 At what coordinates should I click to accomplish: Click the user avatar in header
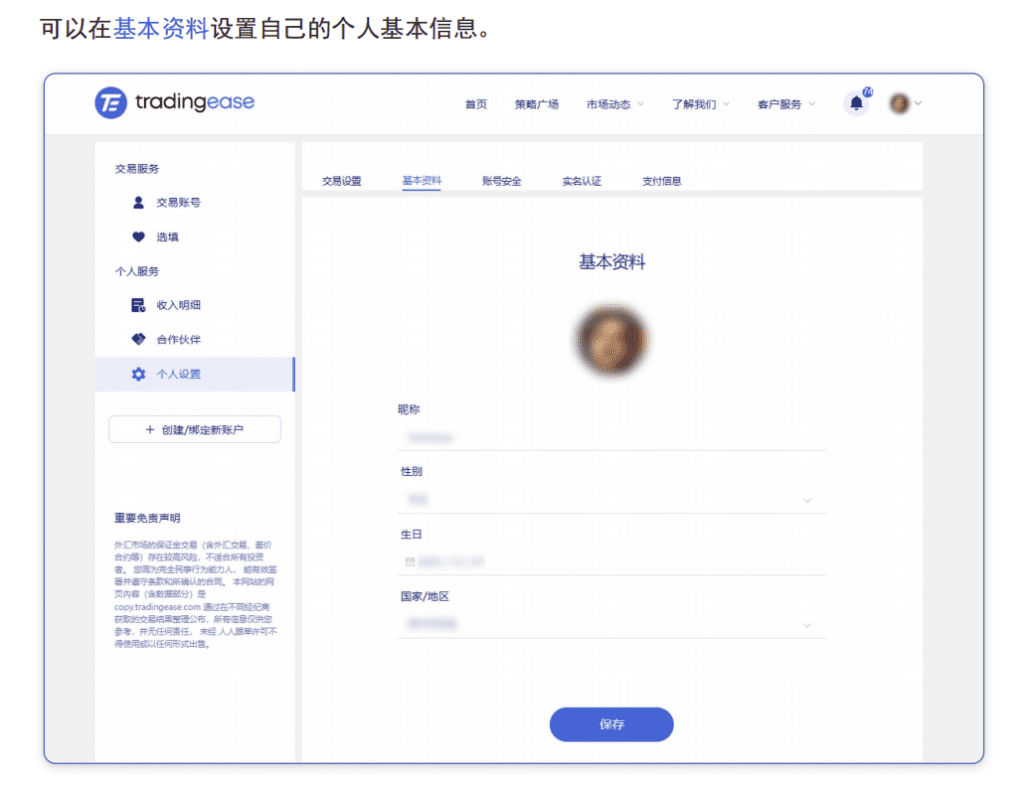tap(899, 103)
